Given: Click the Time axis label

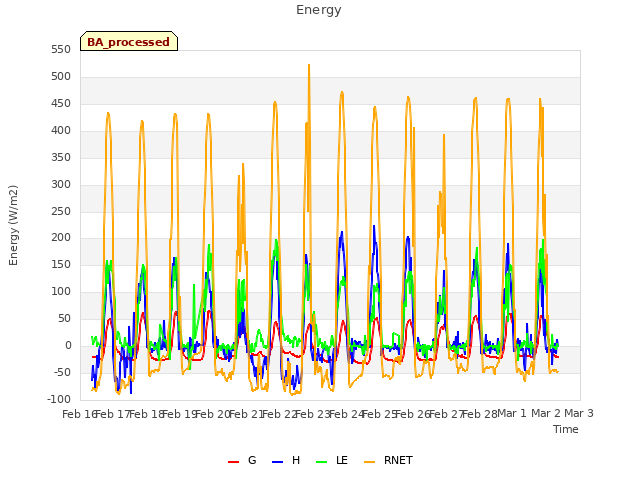Looking at the screenshot, I should click(x=566, y=429).
